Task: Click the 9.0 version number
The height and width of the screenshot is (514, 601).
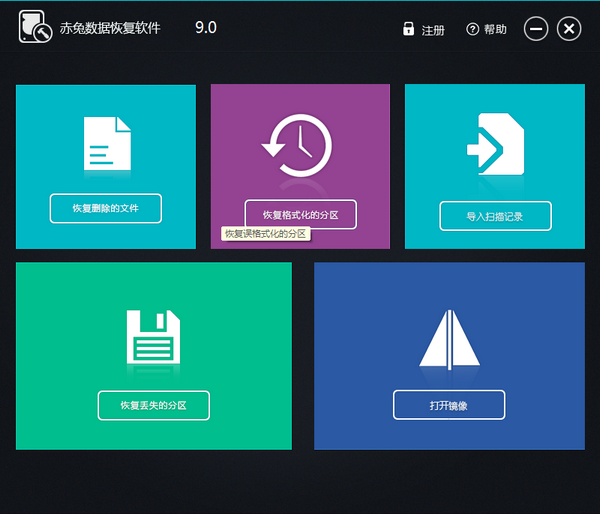Action: pyautogui.click(x=206, y=28)
